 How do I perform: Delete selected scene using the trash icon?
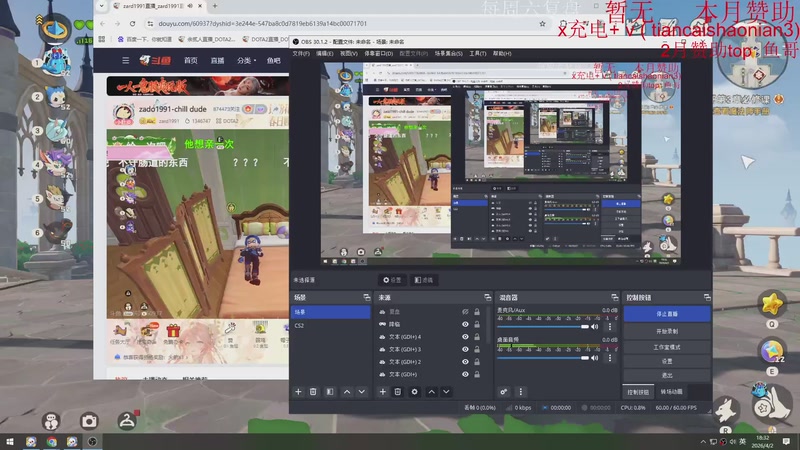click(x=313, y=392)
